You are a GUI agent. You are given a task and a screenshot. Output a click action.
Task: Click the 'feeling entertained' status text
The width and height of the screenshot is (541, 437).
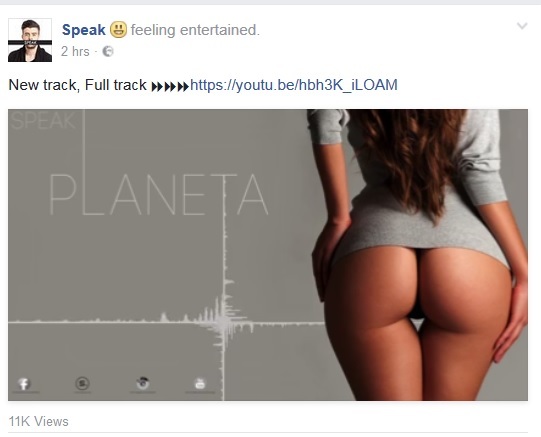coord(195,30)
